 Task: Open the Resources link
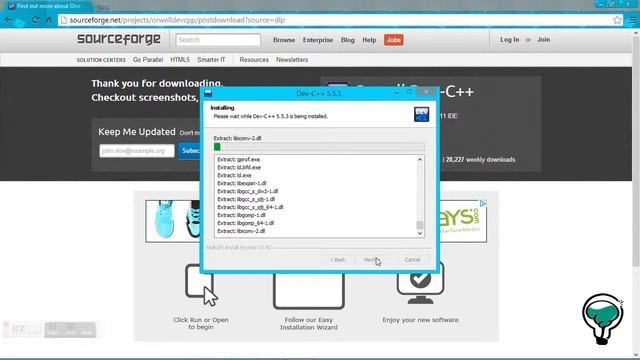pos(254,60)
